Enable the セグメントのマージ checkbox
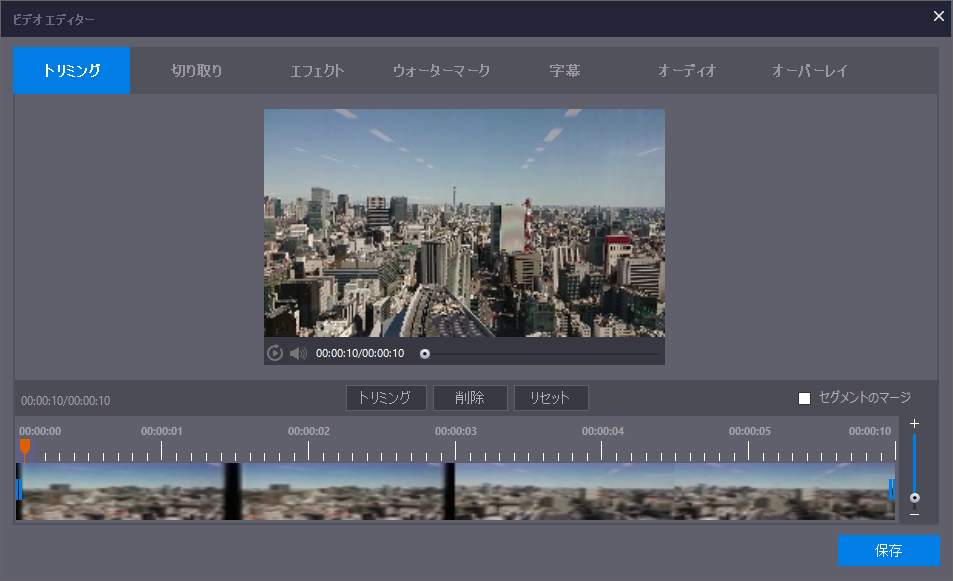This screenshot has height=581, width=953. point(804,399)
